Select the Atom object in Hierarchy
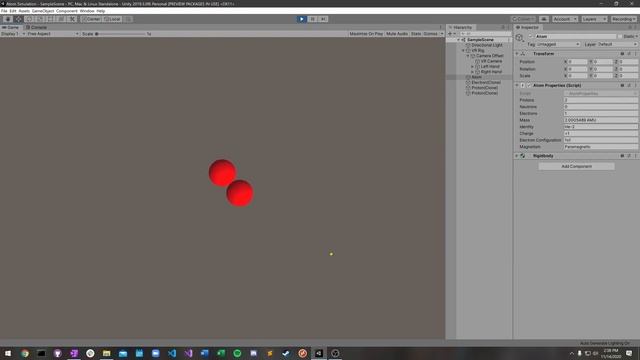 (x=476, y=77)
